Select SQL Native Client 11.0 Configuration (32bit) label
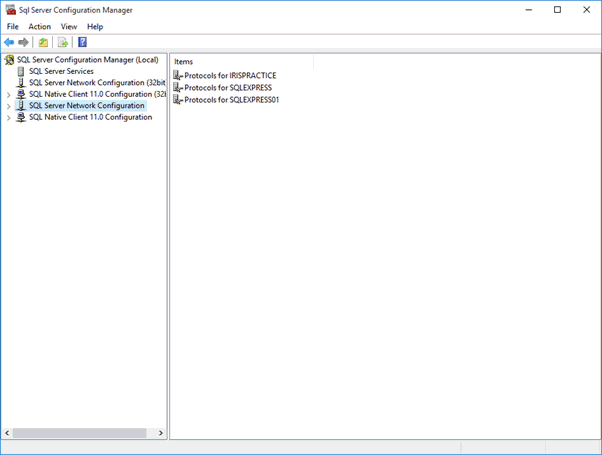602x455 pixels. (98, 94)
